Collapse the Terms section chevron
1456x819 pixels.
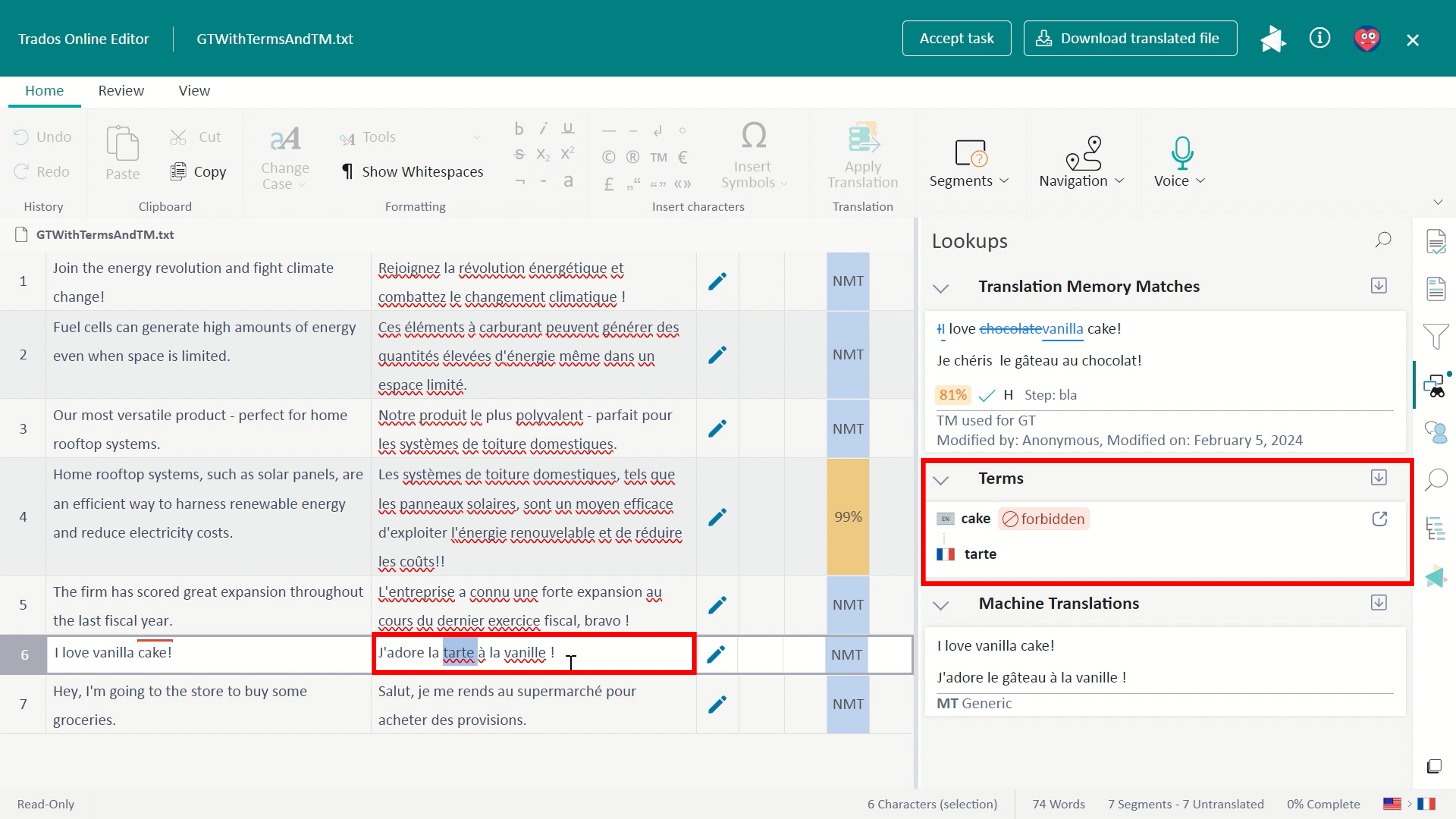[940, 480]
